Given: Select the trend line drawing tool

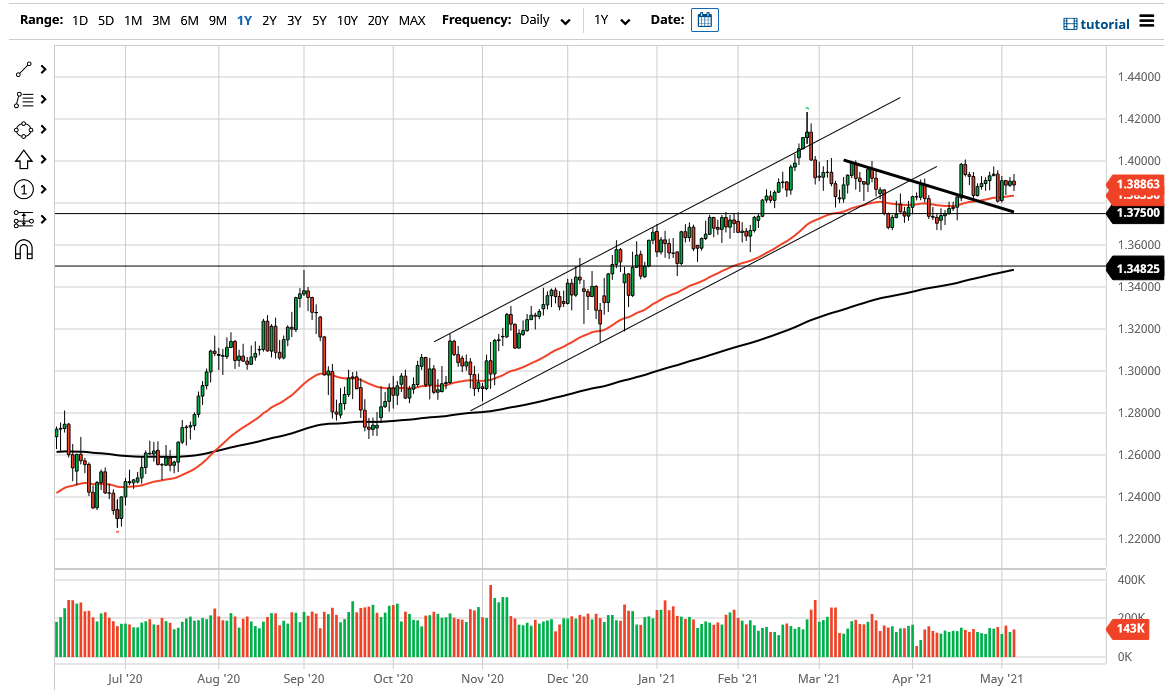Looking at the screenshot, I should pos(25,69).
